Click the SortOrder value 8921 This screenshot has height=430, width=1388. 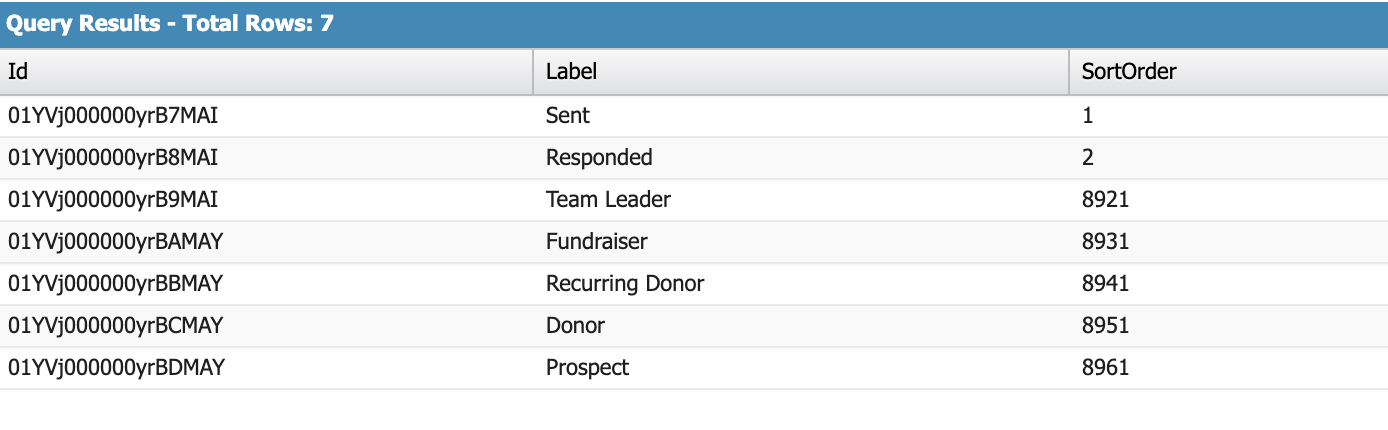[x=1105, y=200]
